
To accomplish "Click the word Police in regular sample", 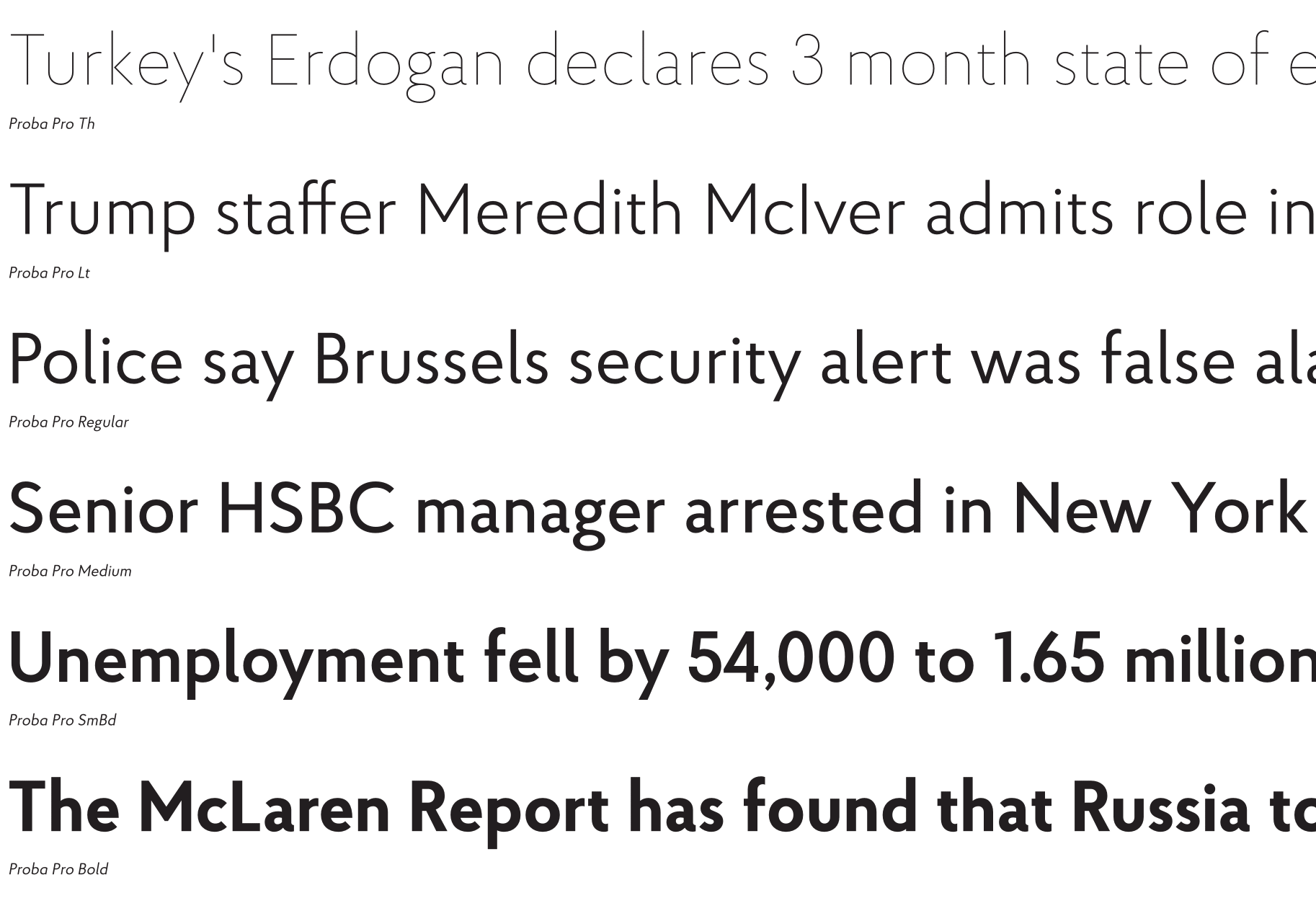I will (x=96, y=360).
